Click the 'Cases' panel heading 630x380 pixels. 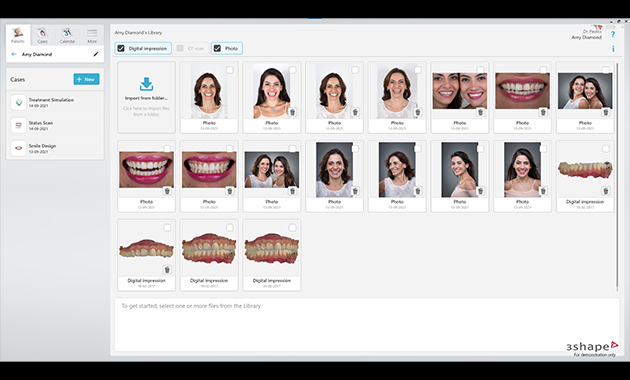tap(18, 80)
